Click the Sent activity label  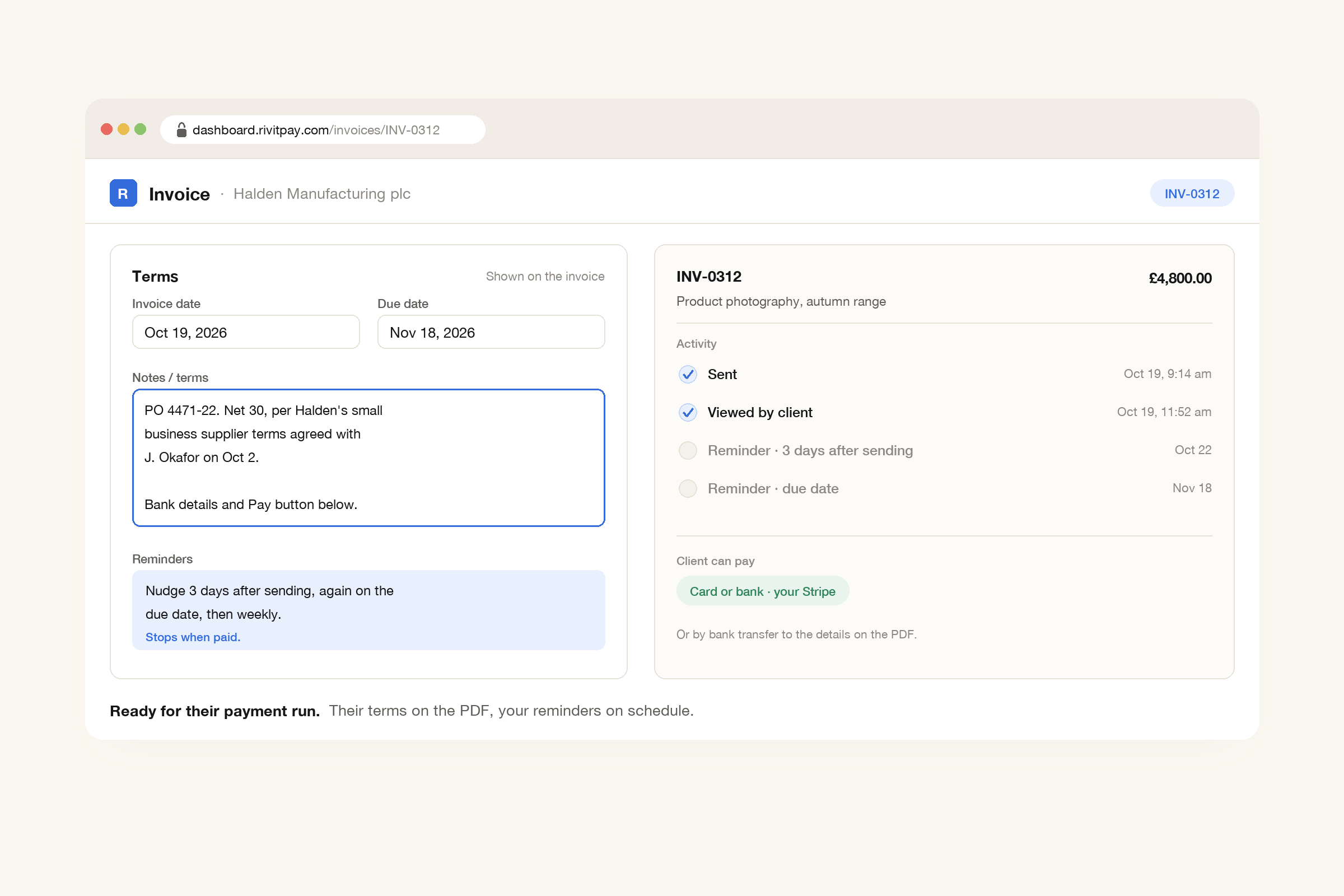[x=722, y=374]
